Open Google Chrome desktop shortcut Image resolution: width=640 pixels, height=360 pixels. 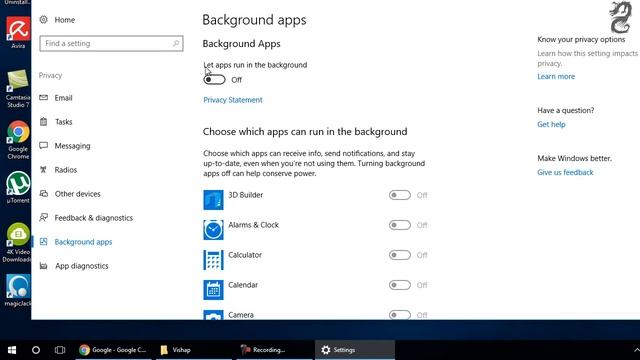[x=18, y=140]
